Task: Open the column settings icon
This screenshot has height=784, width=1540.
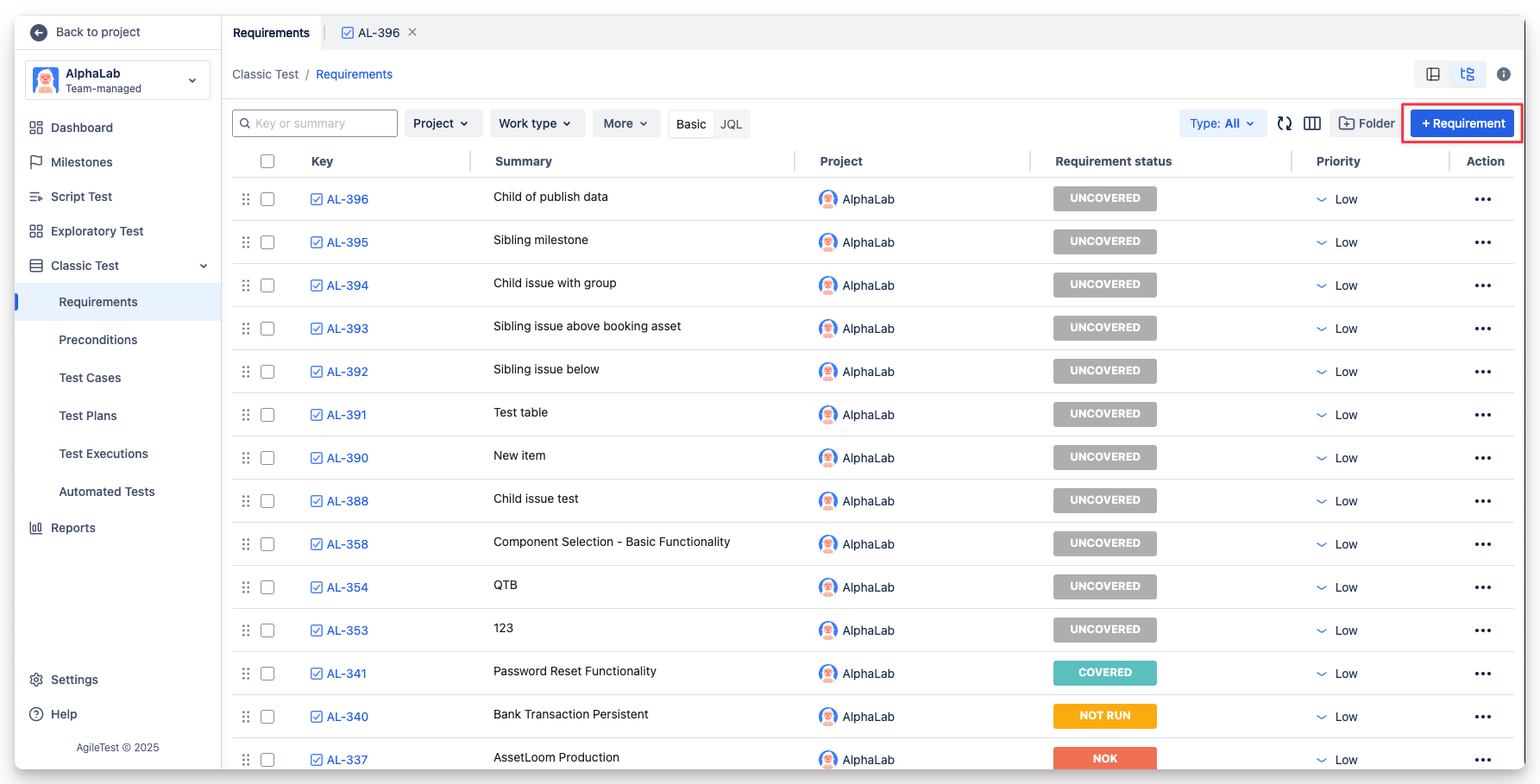Action: (1311, 123)
